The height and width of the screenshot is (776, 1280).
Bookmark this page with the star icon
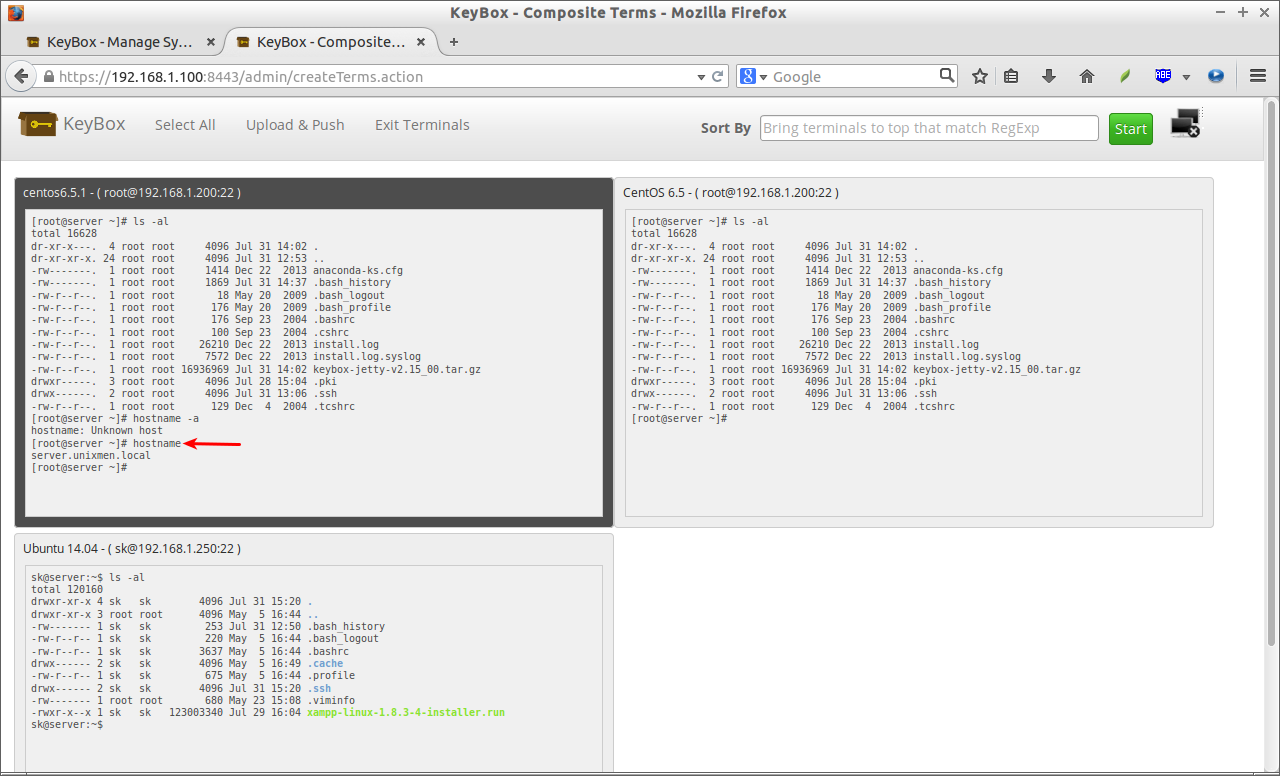(980, 76)
